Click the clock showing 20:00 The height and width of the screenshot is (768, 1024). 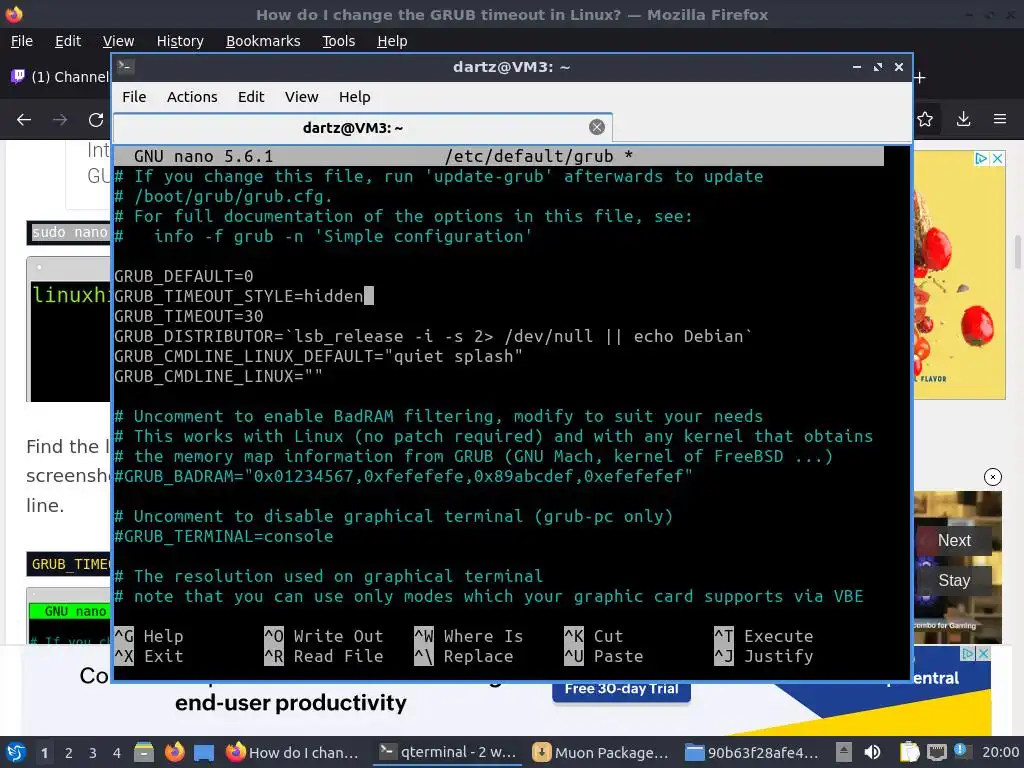pos(1000,752)
